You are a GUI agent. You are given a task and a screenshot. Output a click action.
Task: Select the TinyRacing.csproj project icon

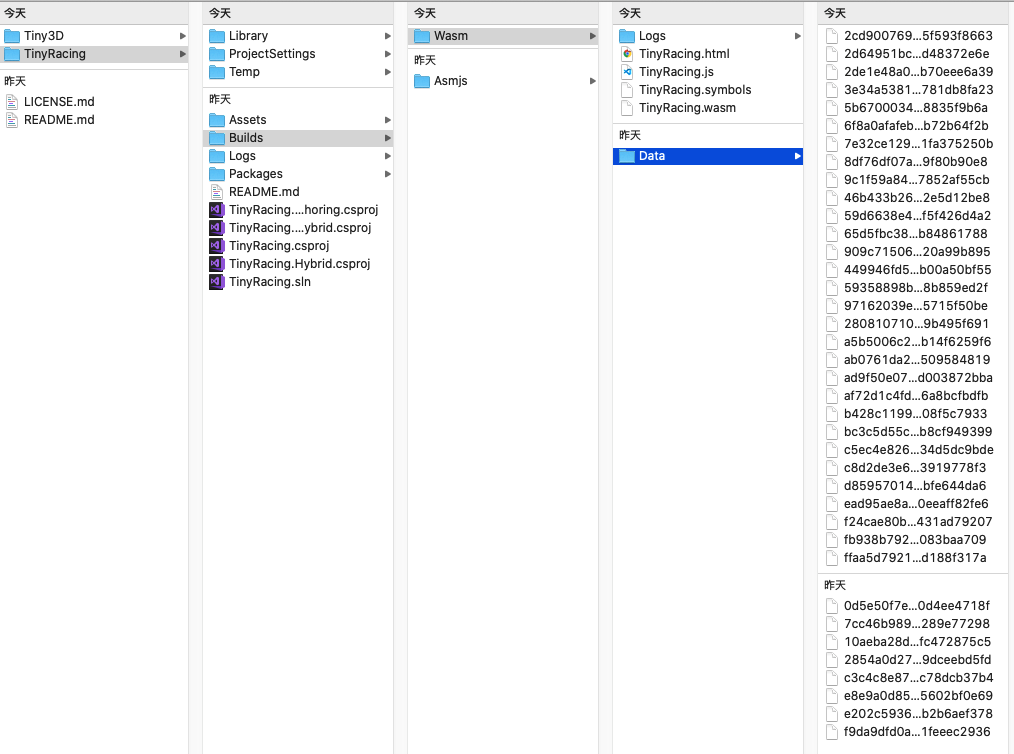[216, 245]
